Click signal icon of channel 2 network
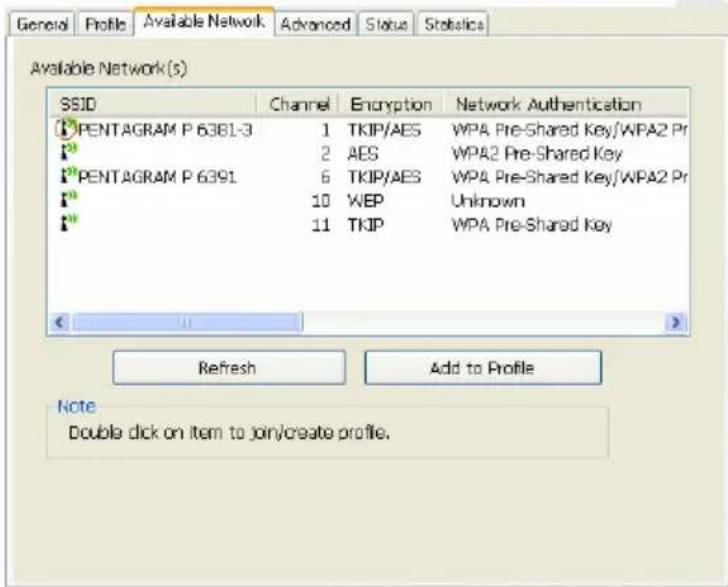The image size is (728, 587). coord(69,151)
